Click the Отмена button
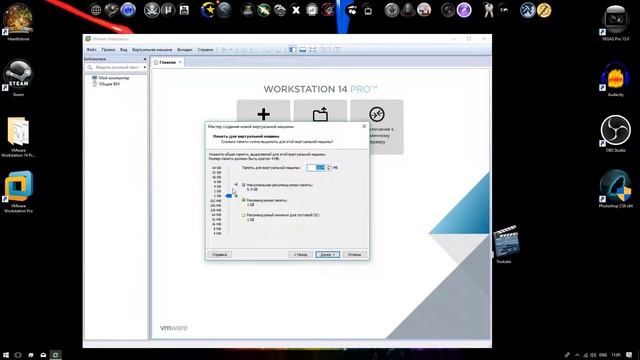Viewport: 640px width, 360px height. (x=354, y=254)
